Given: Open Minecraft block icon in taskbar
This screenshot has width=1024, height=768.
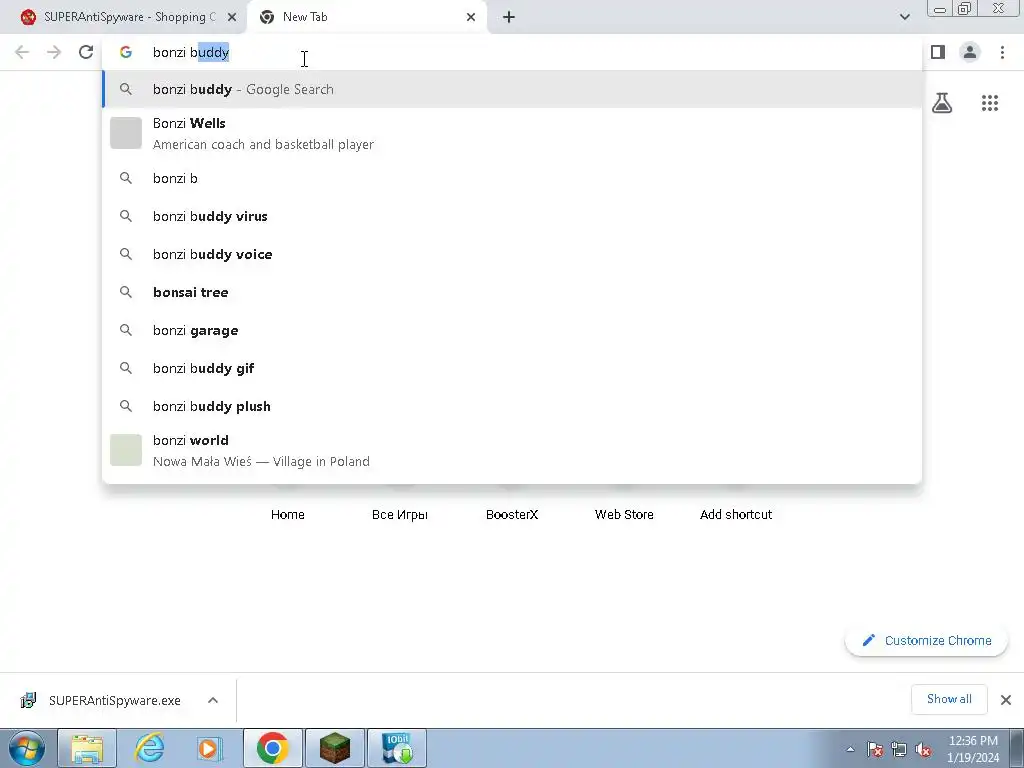Looking at the screenshot, I should 334,748.
